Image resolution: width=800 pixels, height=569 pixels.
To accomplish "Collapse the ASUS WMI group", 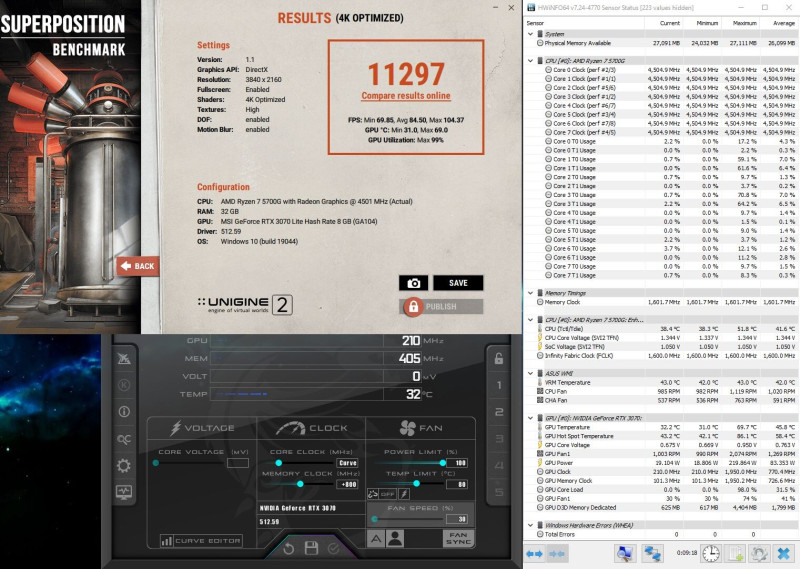I will pyautogui.click(x=531, y=374).
